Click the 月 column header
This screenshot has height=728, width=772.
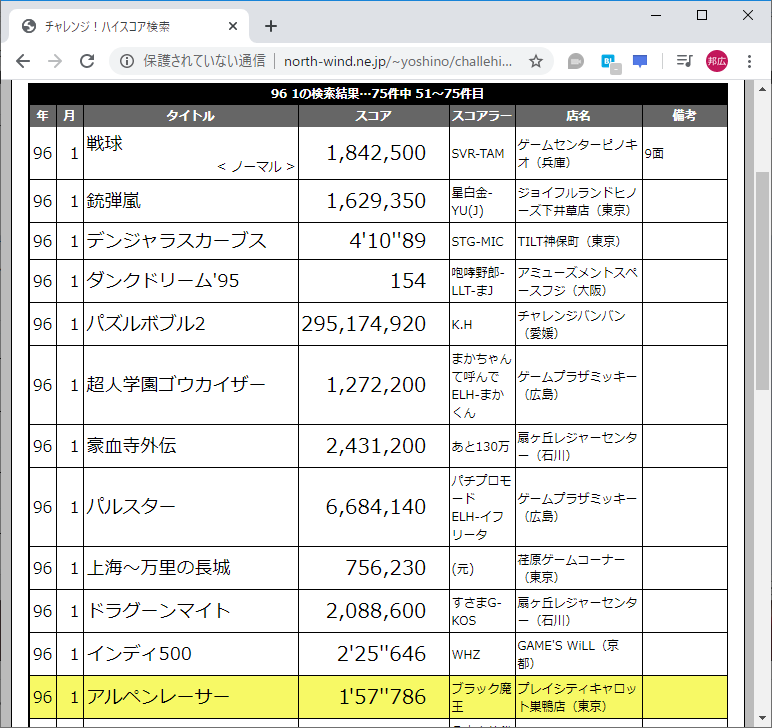(x=69, y=116)
